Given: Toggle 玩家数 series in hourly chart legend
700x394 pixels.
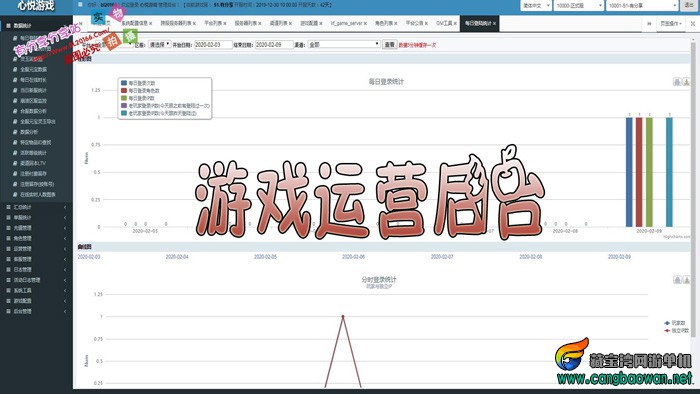Looking at the screenshot, I should [x=675, y=323].
